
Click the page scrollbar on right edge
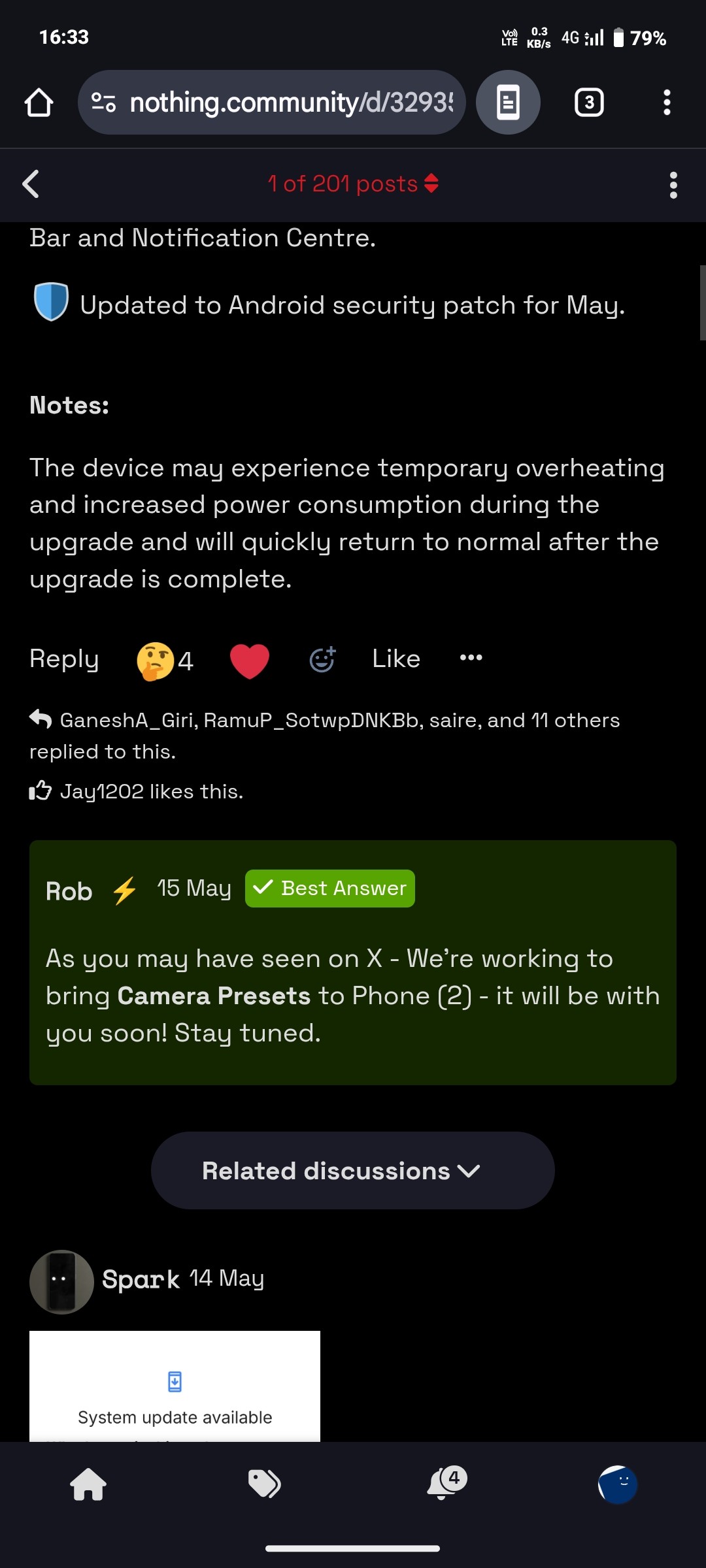(x=702, y=302)
